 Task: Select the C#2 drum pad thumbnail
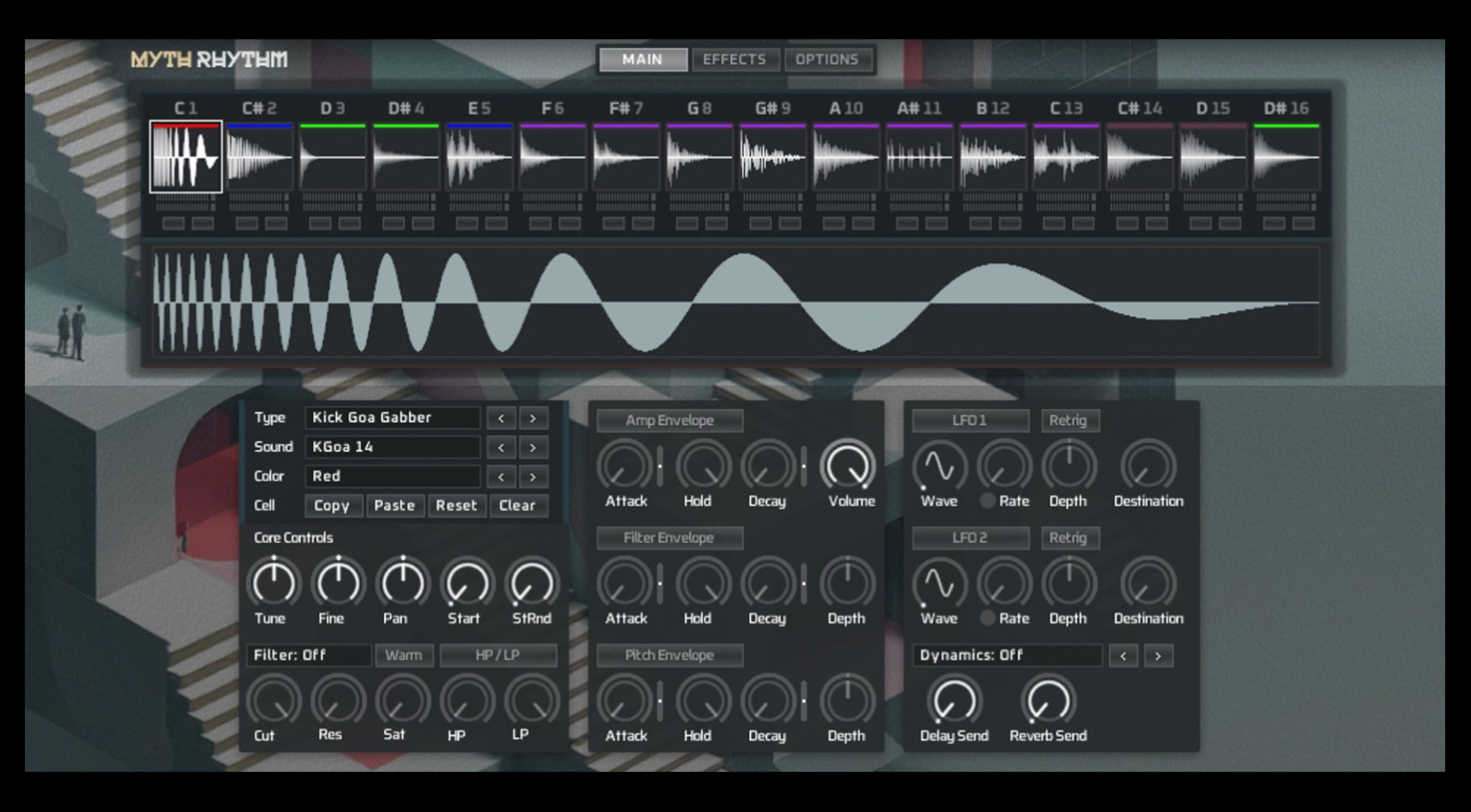click(260, 157)
